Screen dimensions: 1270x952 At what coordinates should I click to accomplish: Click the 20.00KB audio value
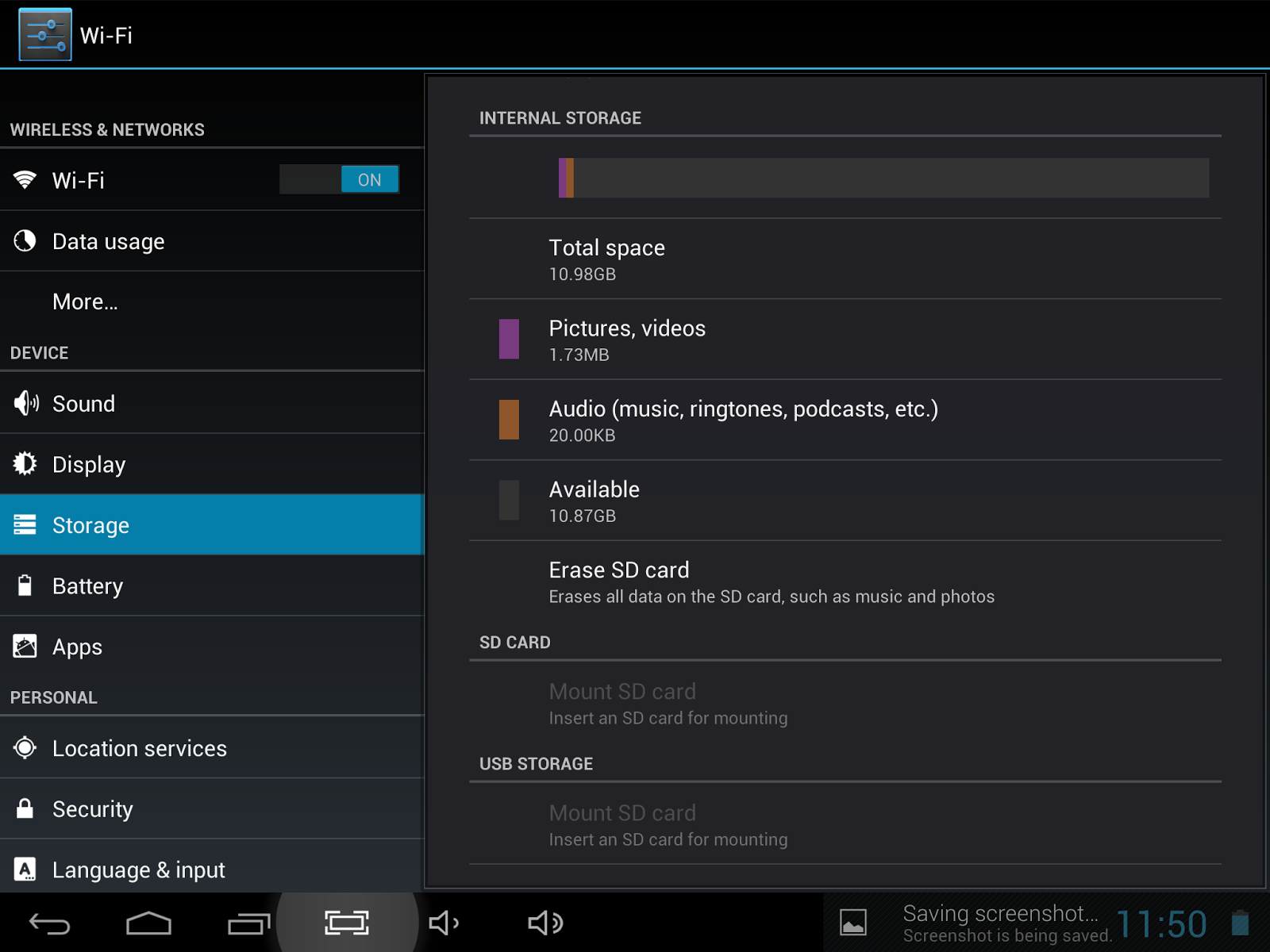pos(583,436)
